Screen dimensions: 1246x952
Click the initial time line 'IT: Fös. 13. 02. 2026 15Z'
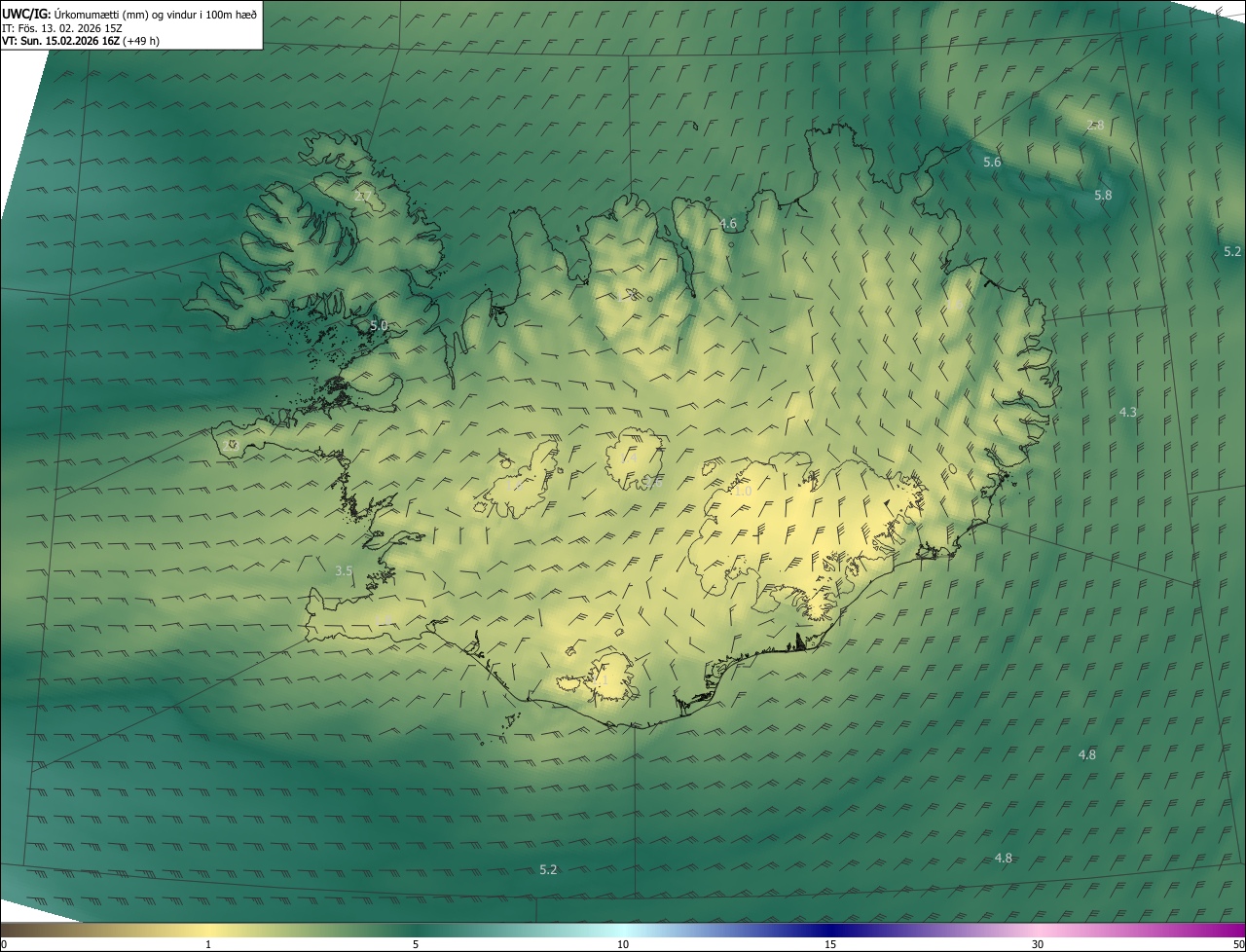tap(63, 28)
